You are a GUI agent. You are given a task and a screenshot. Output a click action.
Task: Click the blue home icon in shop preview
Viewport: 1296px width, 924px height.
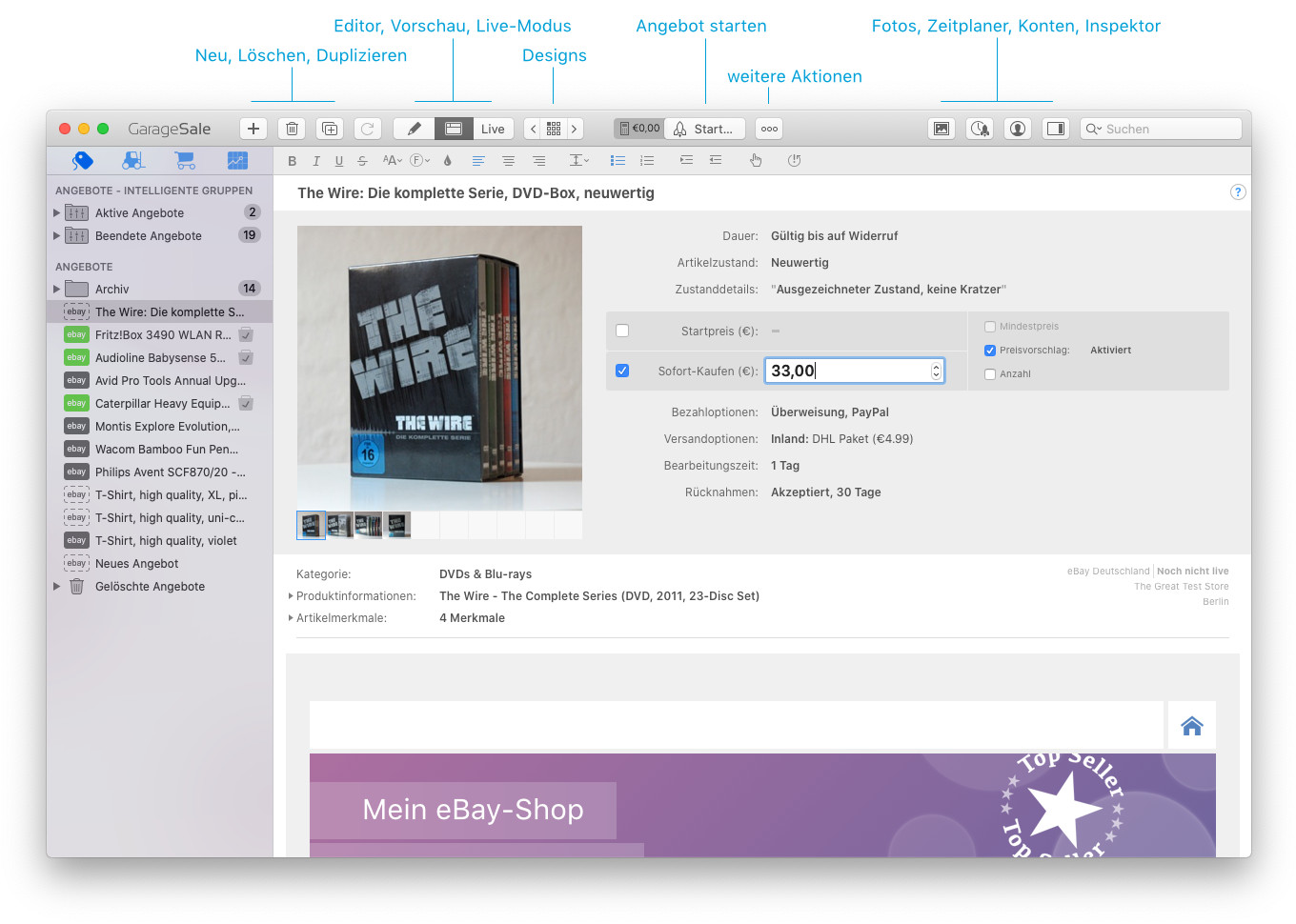(x=1192, y=726)
